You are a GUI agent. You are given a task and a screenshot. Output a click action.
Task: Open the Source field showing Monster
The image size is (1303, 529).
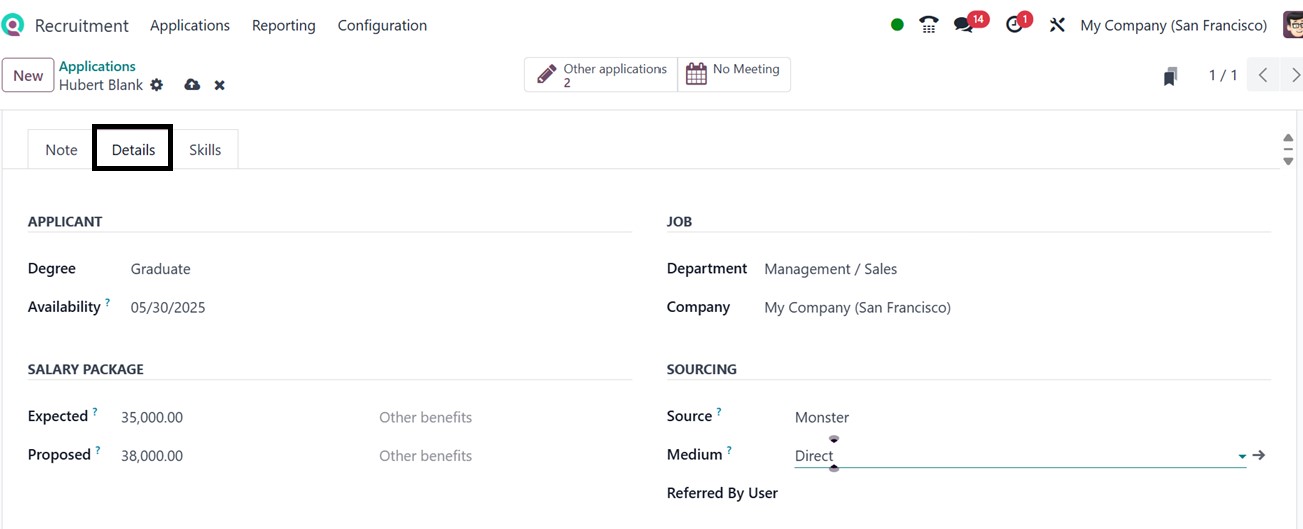tap(822, 417)
